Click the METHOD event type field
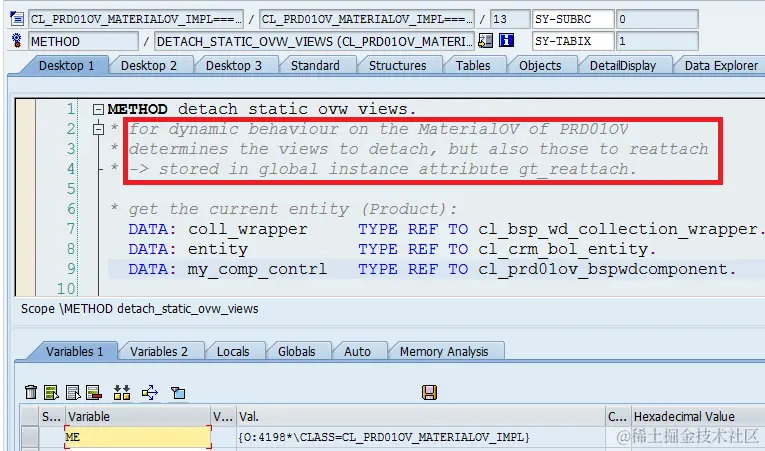765x451 pixels. (83, 41)
